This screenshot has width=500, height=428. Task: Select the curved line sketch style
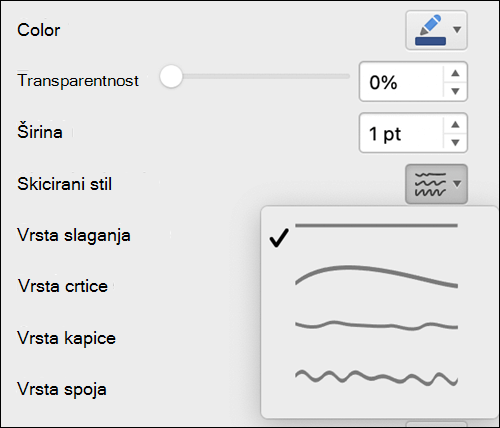click(x=376, y=276)
